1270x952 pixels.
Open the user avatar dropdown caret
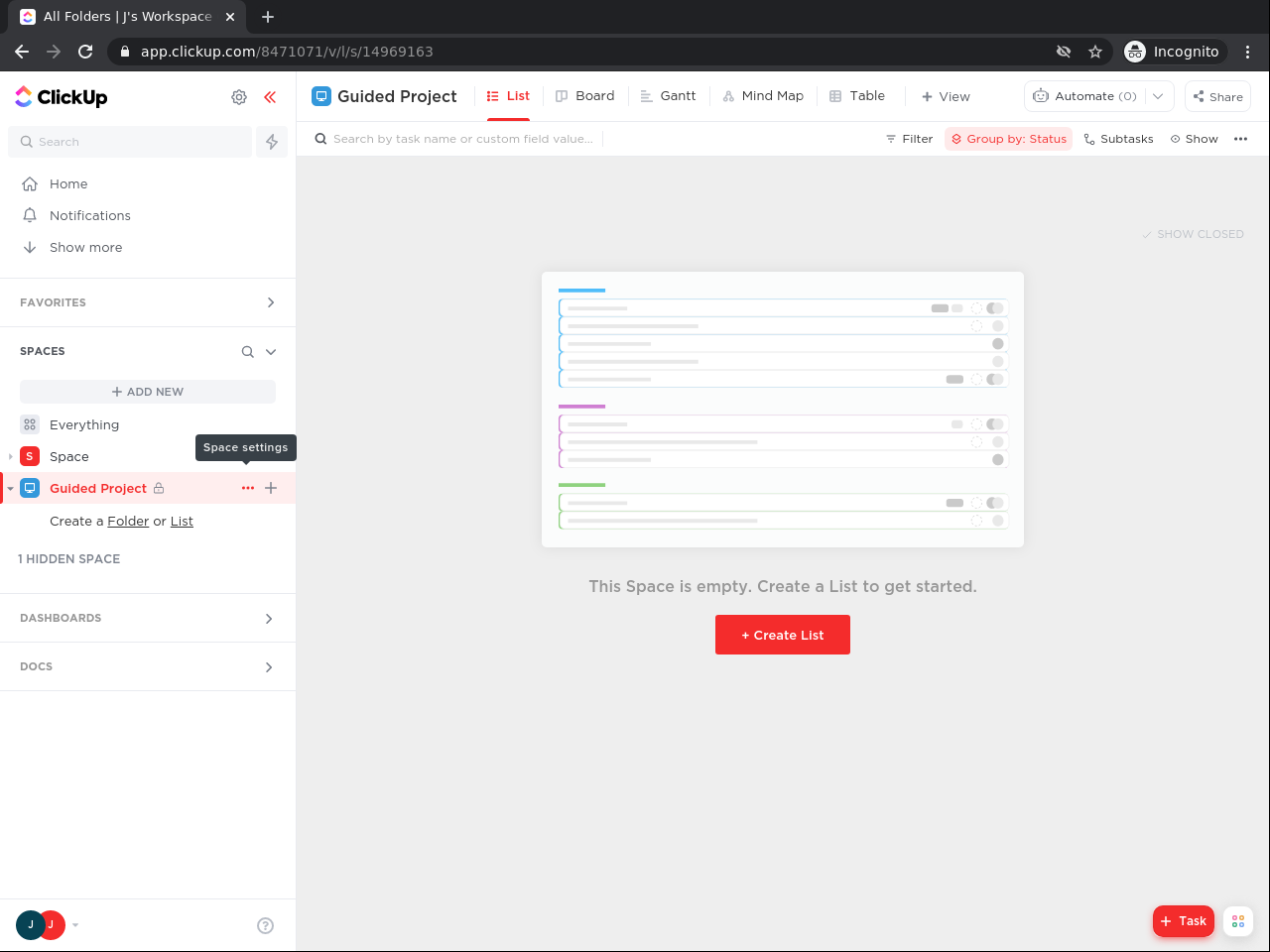tap(75, 925)
